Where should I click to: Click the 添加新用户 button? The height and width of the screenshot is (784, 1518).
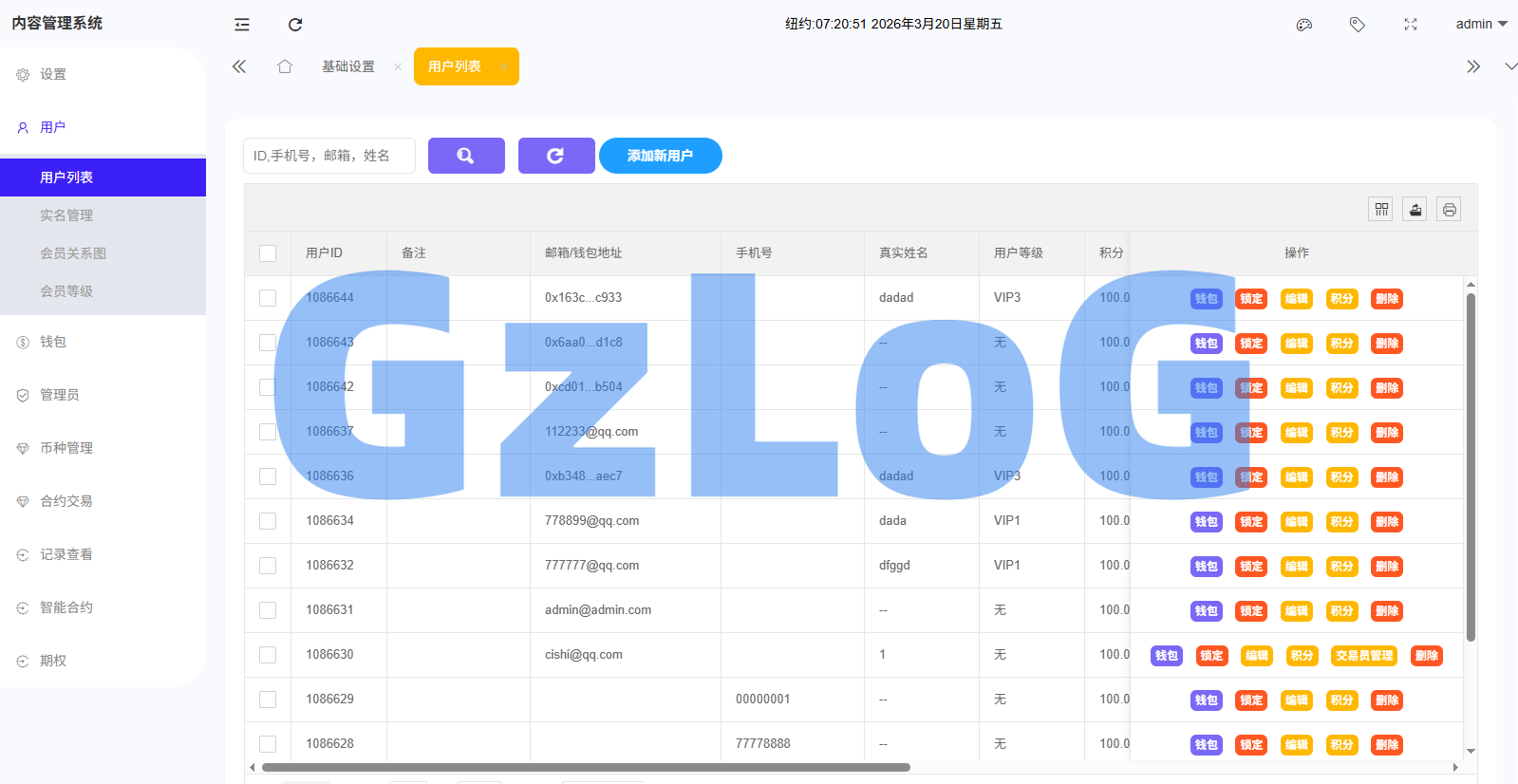(660, 156)
